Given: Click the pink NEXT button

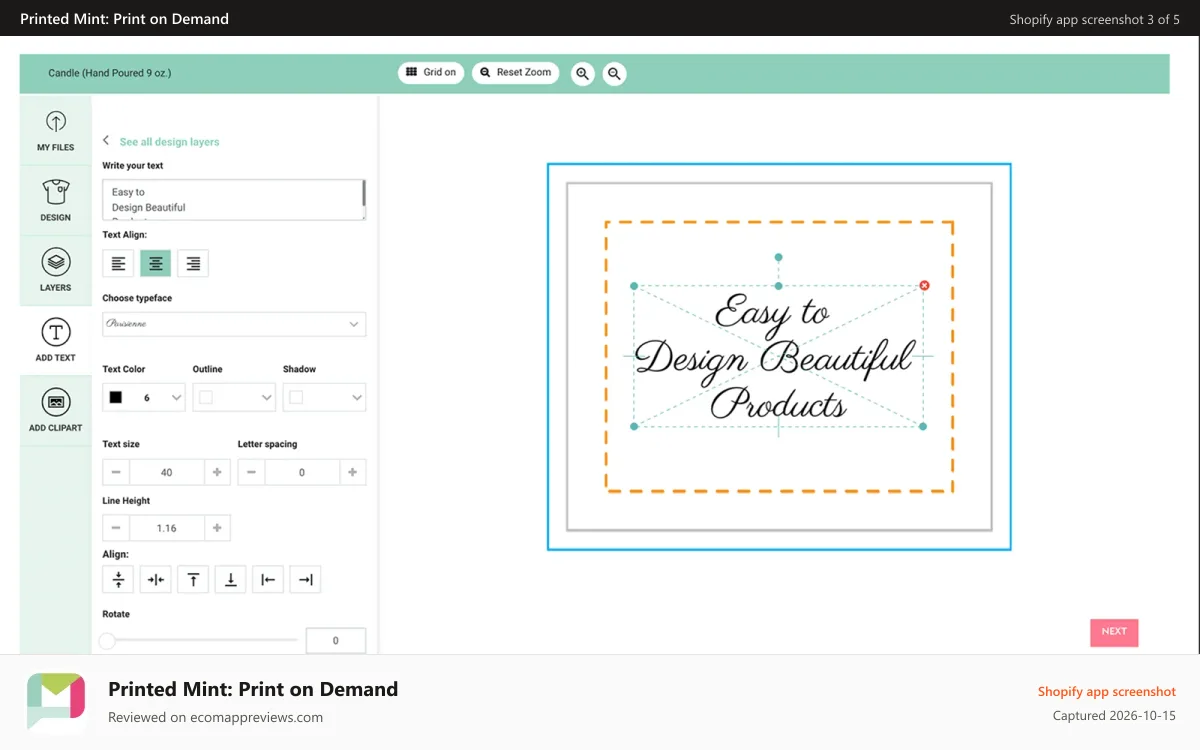Looking at the screenshot, I should coord(1114,632).
